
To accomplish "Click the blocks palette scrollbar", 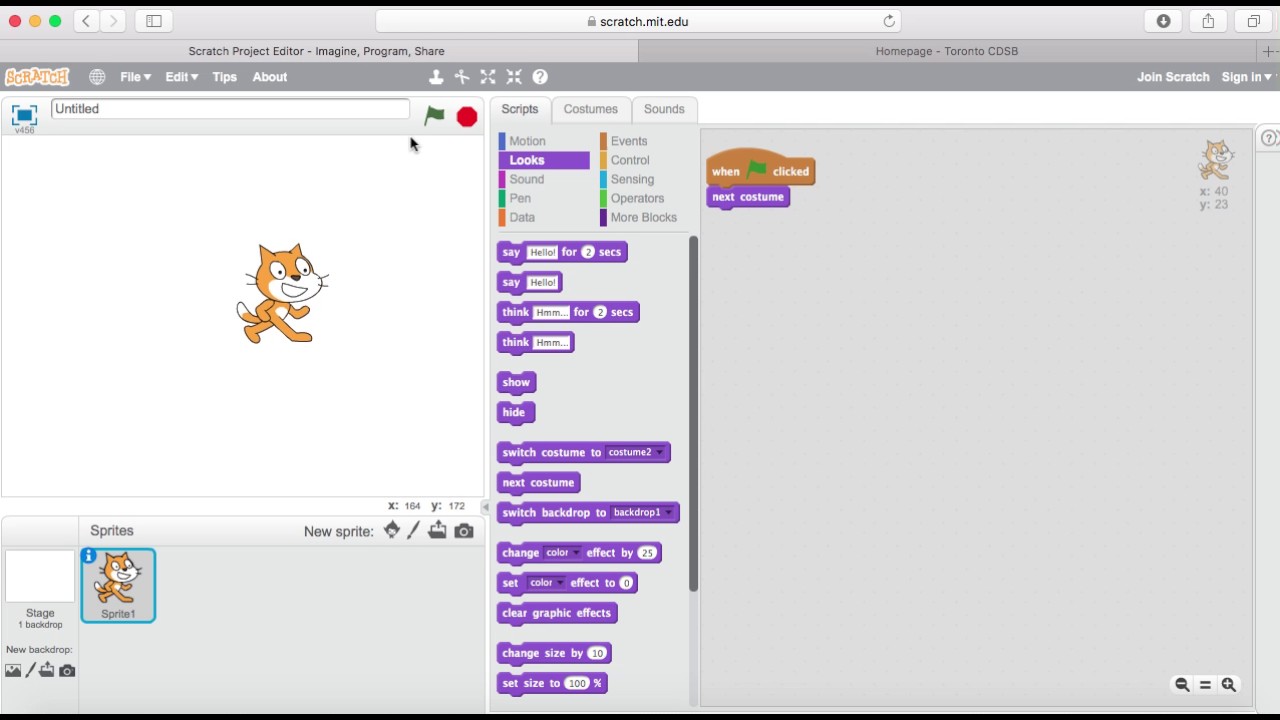I will [x=692, y=413].
